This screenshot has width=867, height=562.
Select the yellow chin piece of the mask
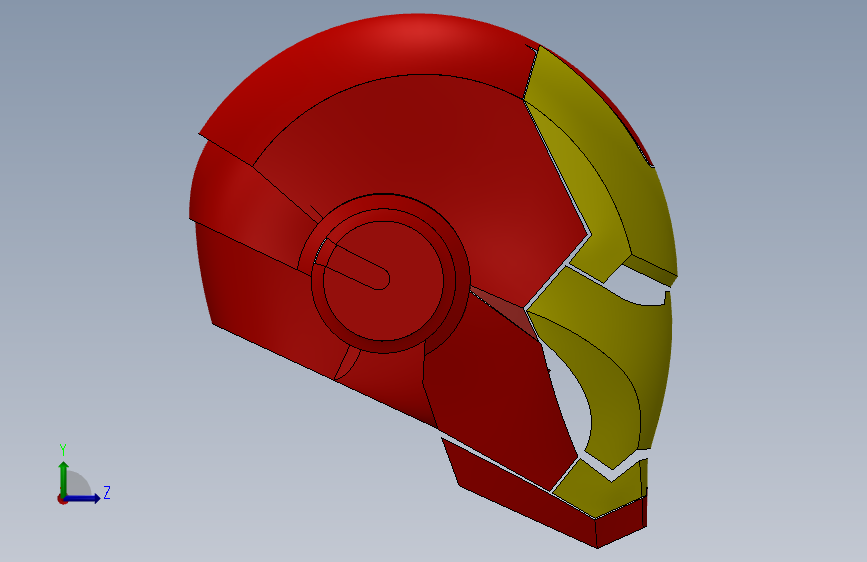tap(600, 487)
